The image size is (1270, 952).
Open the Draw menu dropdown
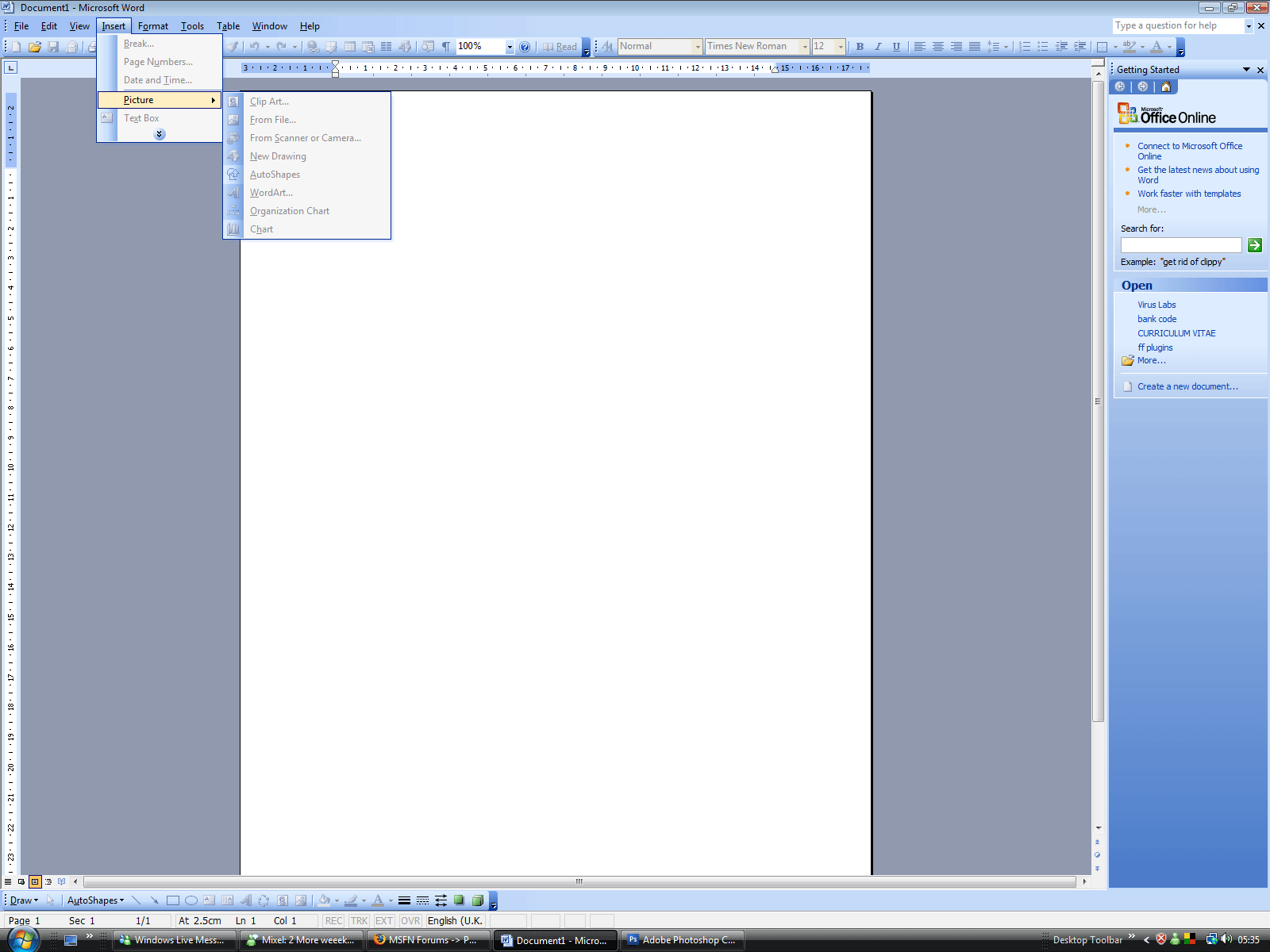tap(24, 900)
